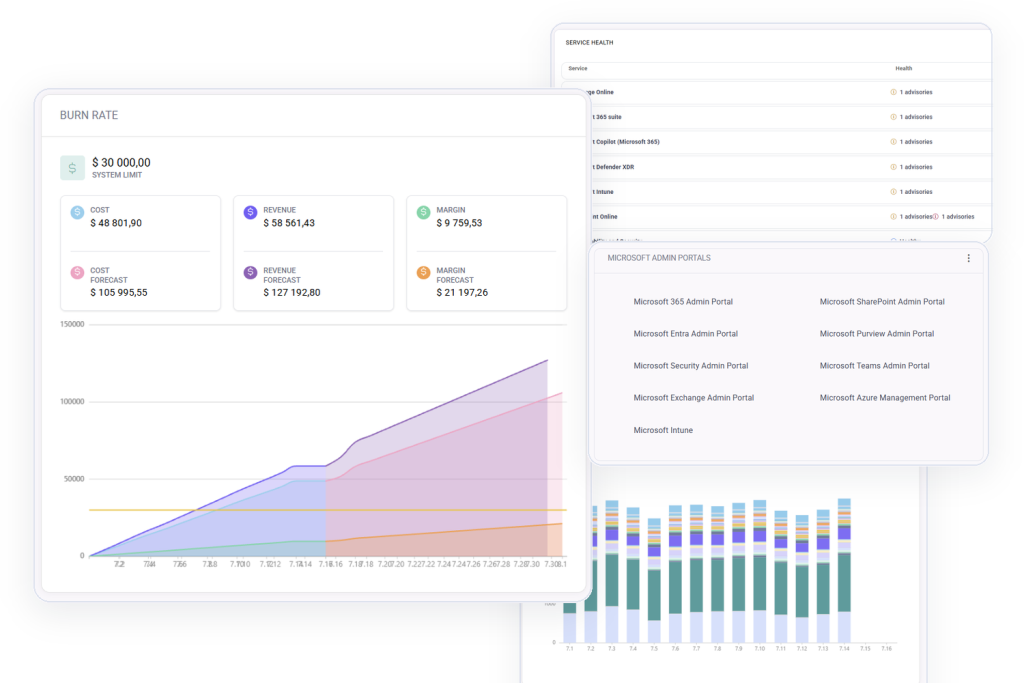Viewport: 1024px width, 683px height.
Task: Click the advisory icon in Intune service row
Action: pos(893,192)
